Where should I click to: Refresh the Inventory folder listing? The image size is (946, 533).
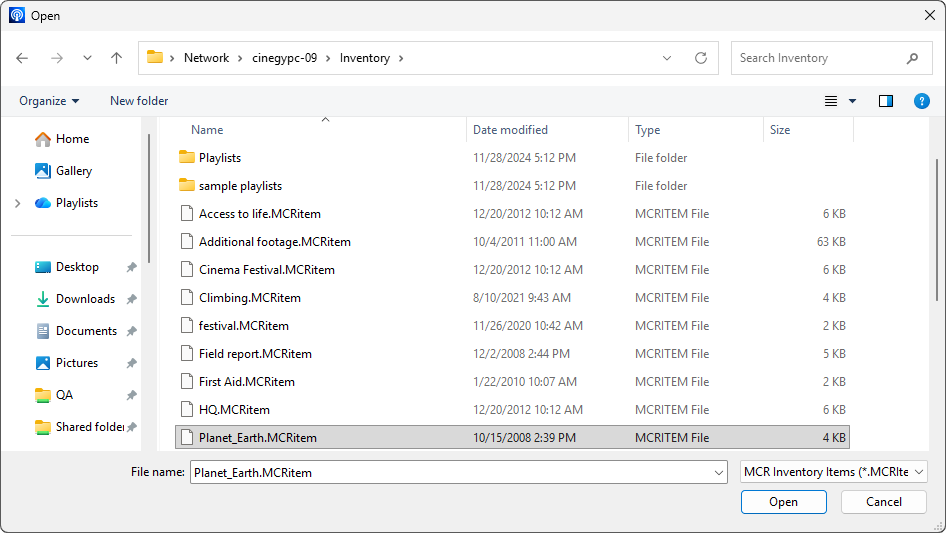[701, 58]
